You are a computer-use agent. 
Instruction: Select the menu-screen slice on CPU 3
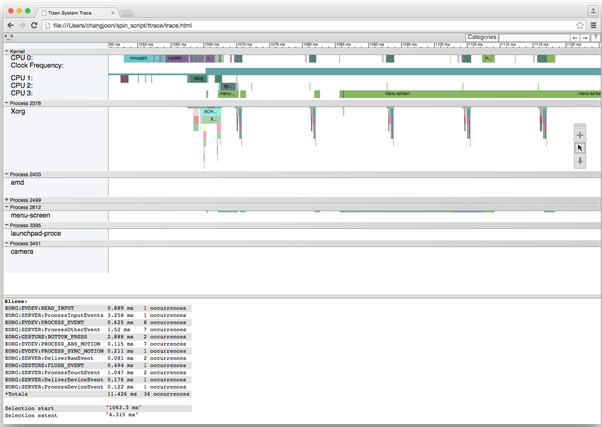point(400,94)
